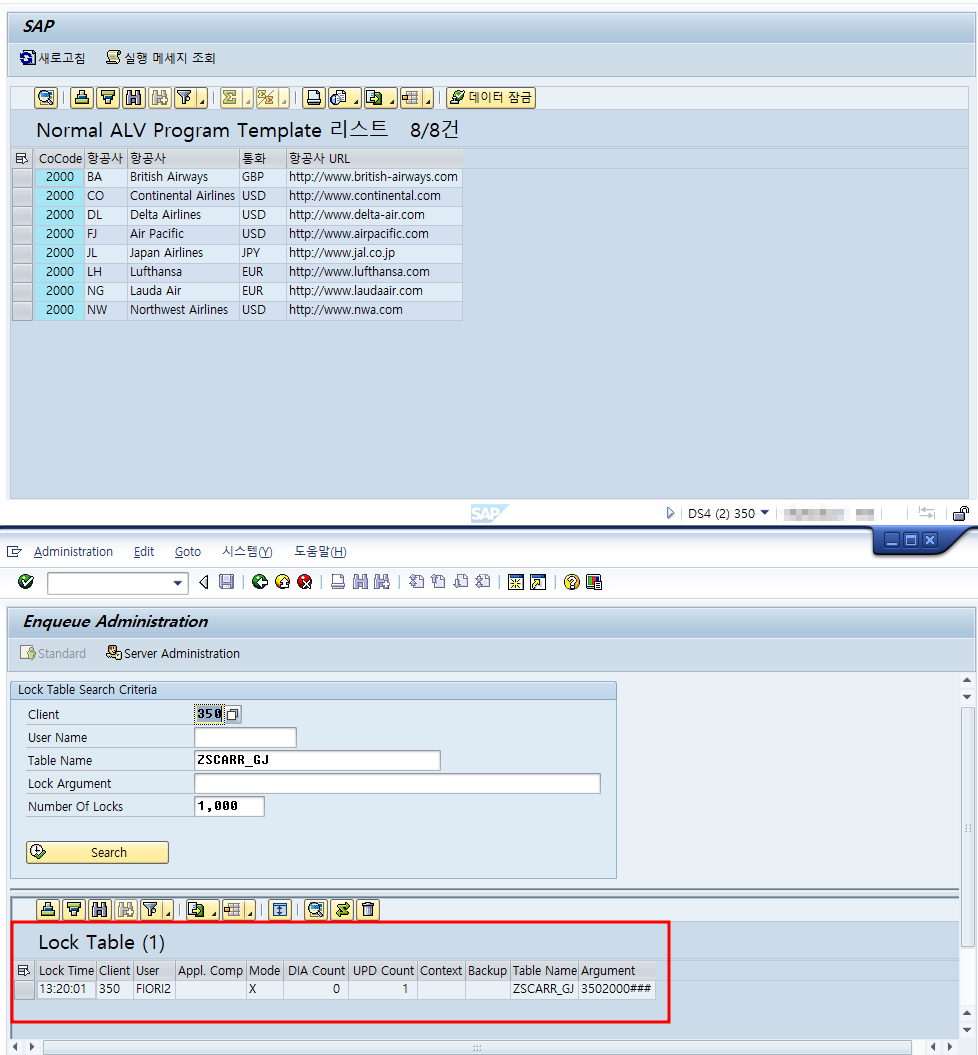Screen dimensions: 978x1055
Task: Open Administration menu
Action: coord(73,552)
